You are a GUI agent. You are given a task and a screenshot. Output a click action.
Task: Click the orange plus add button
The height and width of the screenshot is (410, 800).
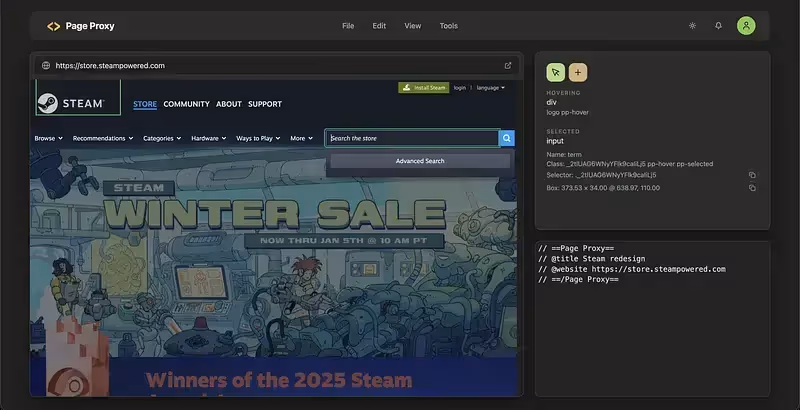(x=578, y=72)
